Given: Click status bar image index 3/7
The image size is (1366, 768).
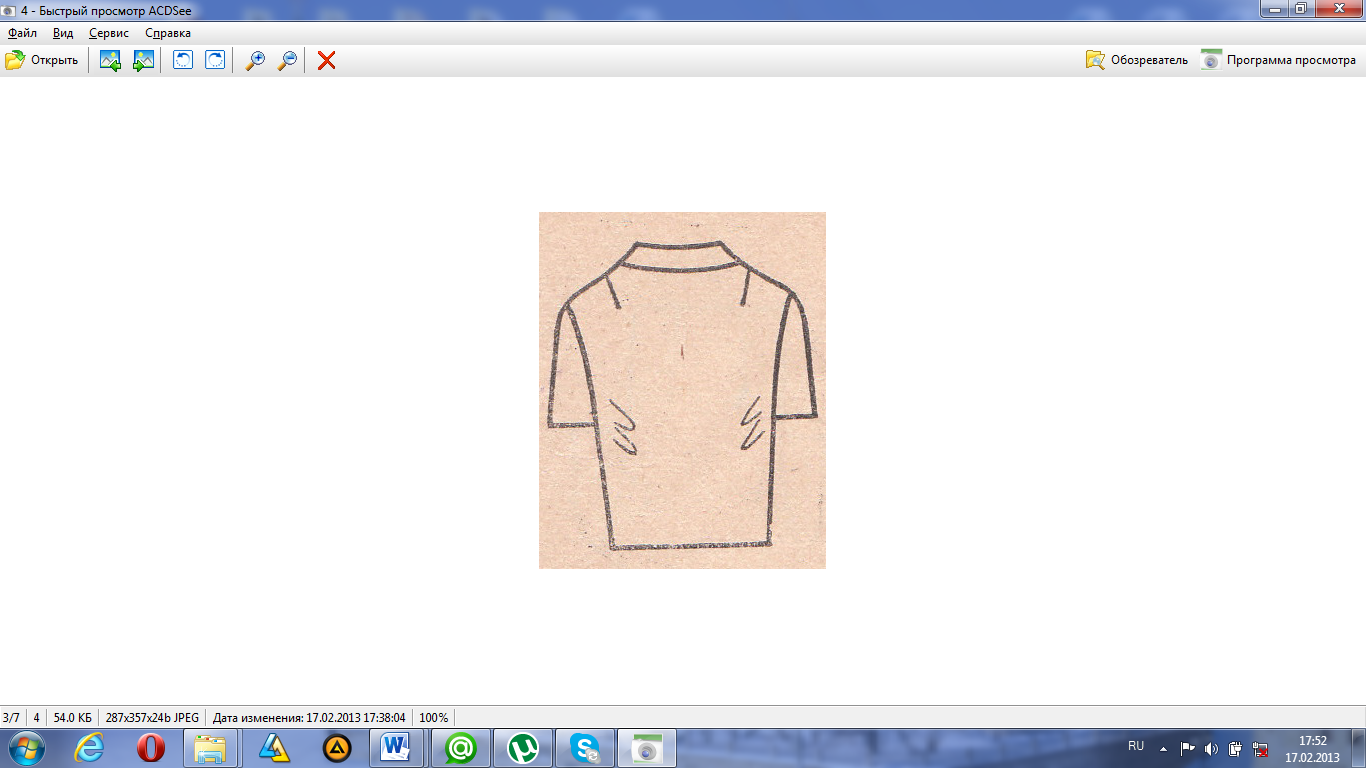Looking at the screenshot, I should (11, 718).
